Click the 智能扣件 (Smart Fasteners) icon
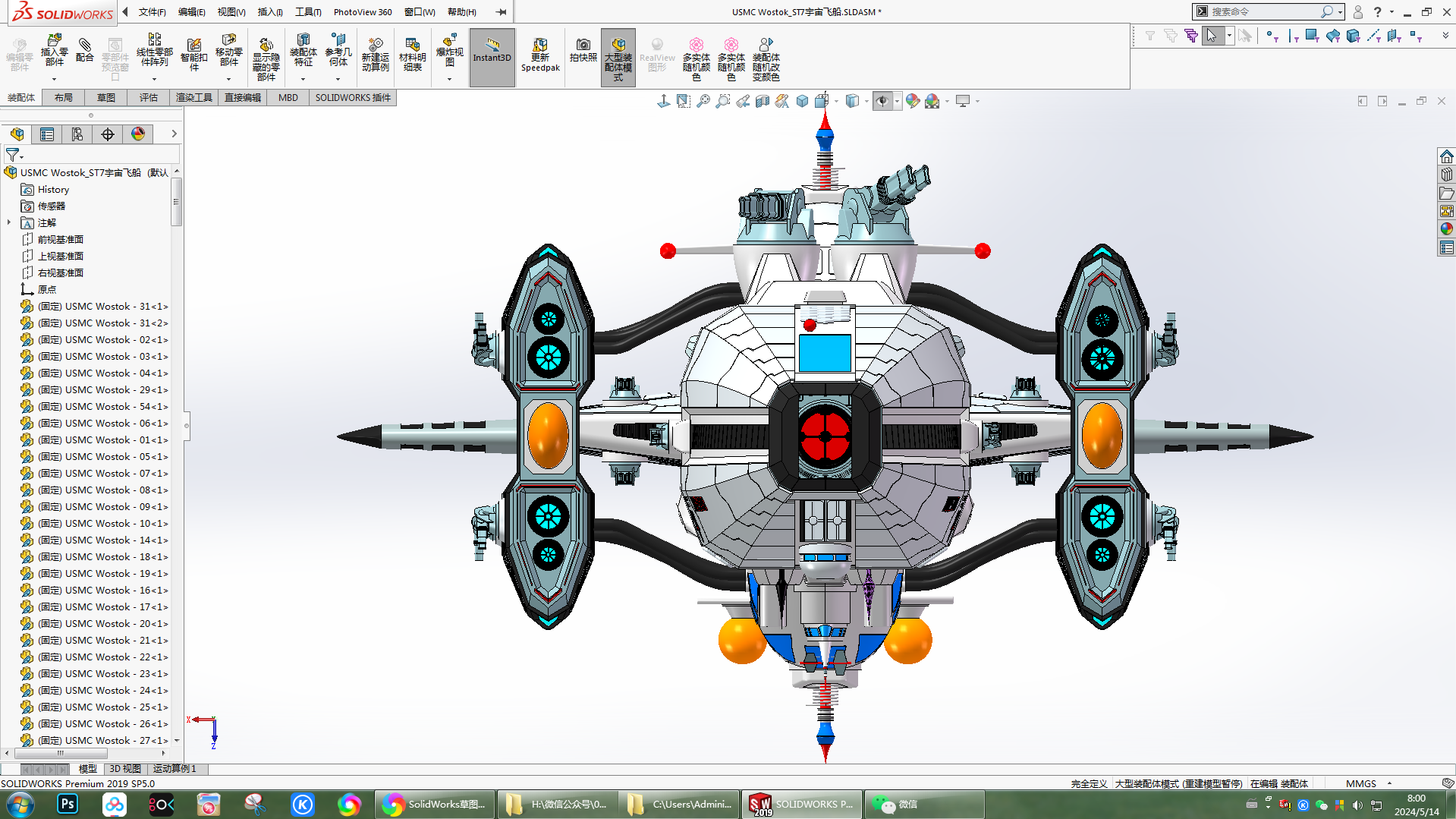 click(x=193, y=55)
